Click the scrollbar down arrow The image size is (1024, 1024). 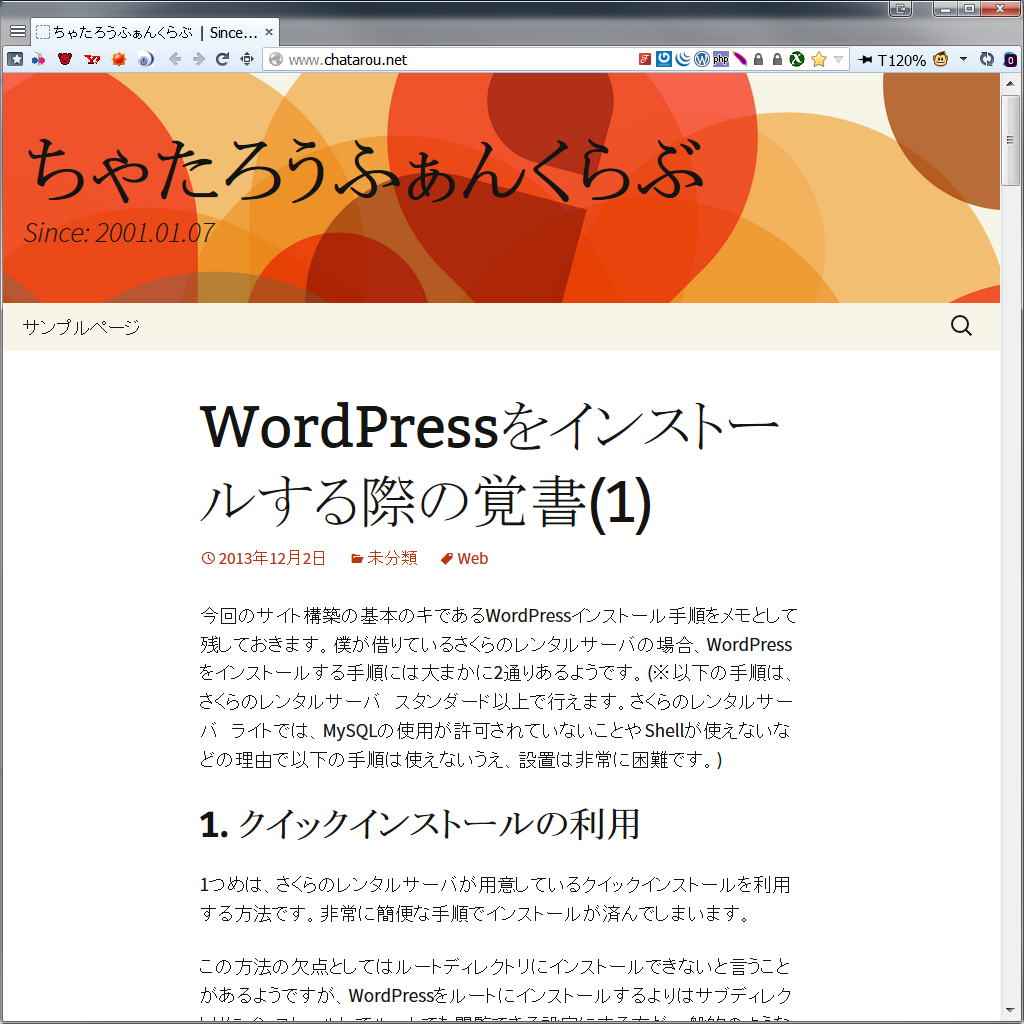(x=1010, y=1011)
